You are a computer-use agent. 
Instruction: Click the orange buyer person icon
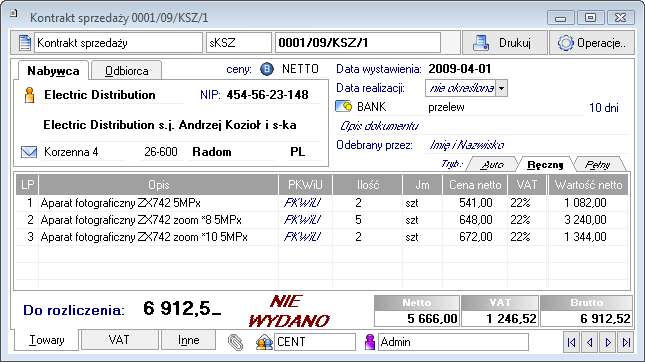(x=29, y=95)
